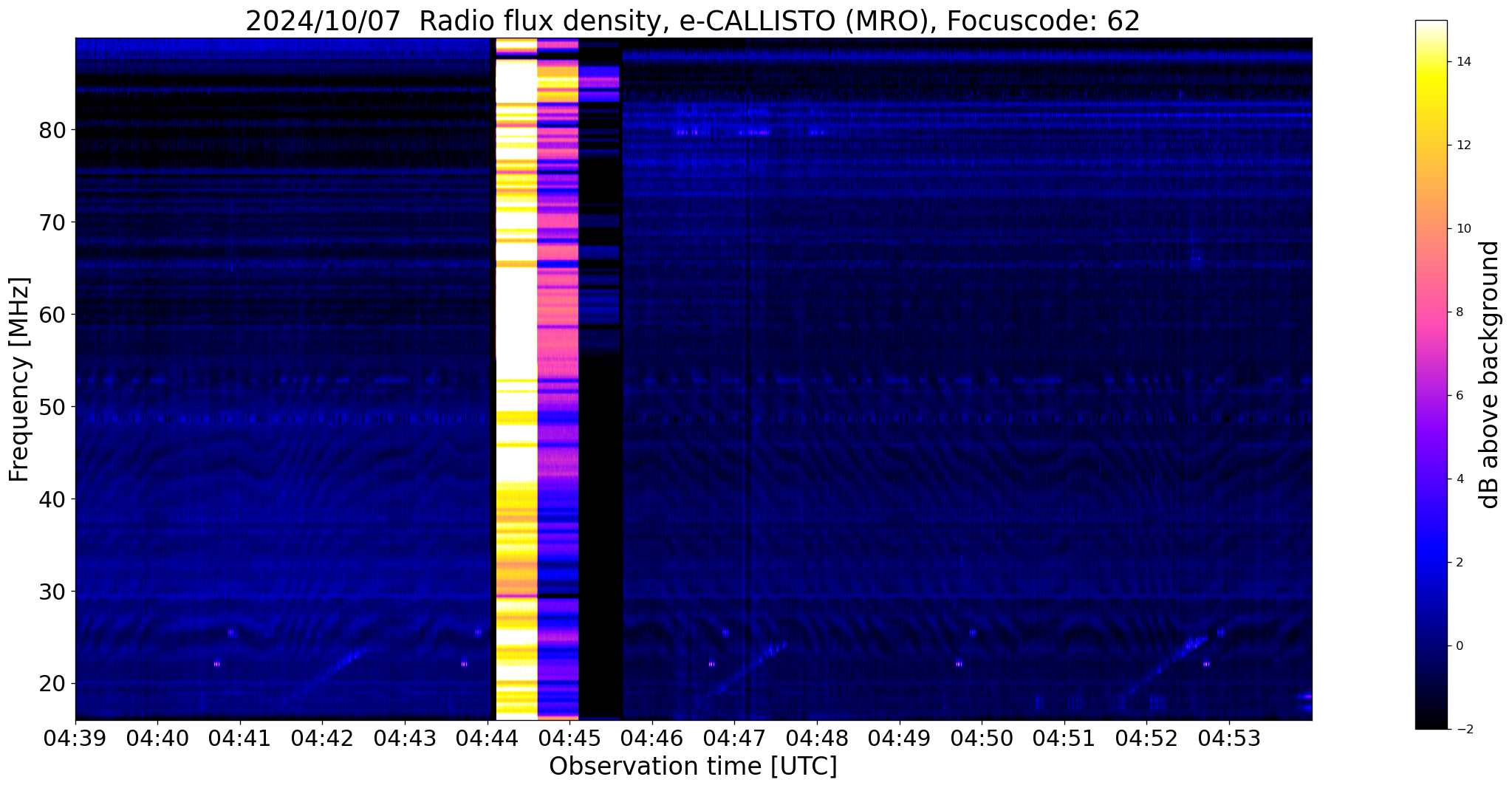Click the colorbar tick value 12
This screenshot has width=1512, height=788.
pos(1463,145)
